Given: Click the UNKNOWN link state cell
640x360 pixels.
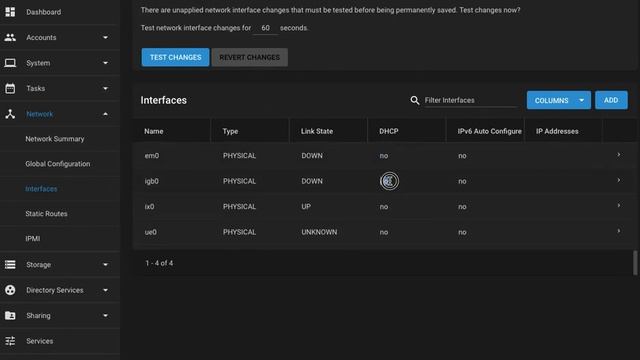Looking at the screenshot, I should pos(319,232).
